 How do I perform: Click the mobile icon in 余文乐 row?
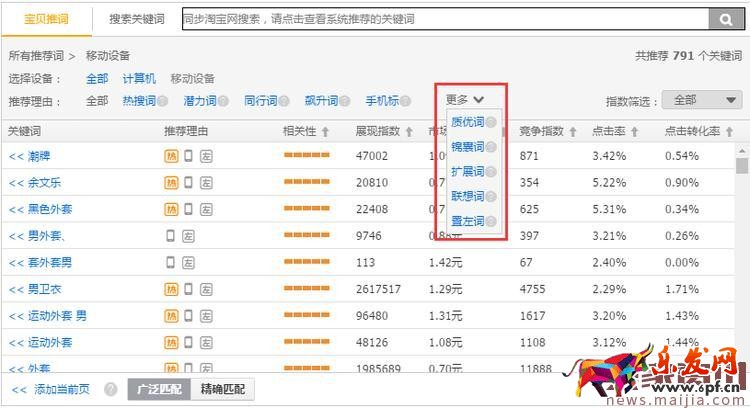(188, 182)
